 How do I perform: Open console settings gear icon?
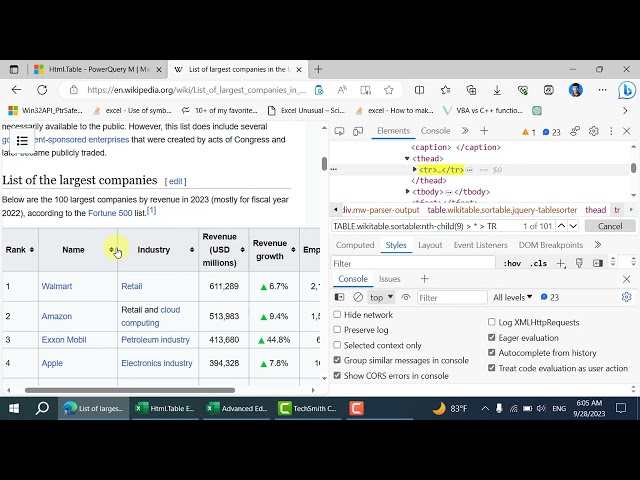tap(626, 297)
